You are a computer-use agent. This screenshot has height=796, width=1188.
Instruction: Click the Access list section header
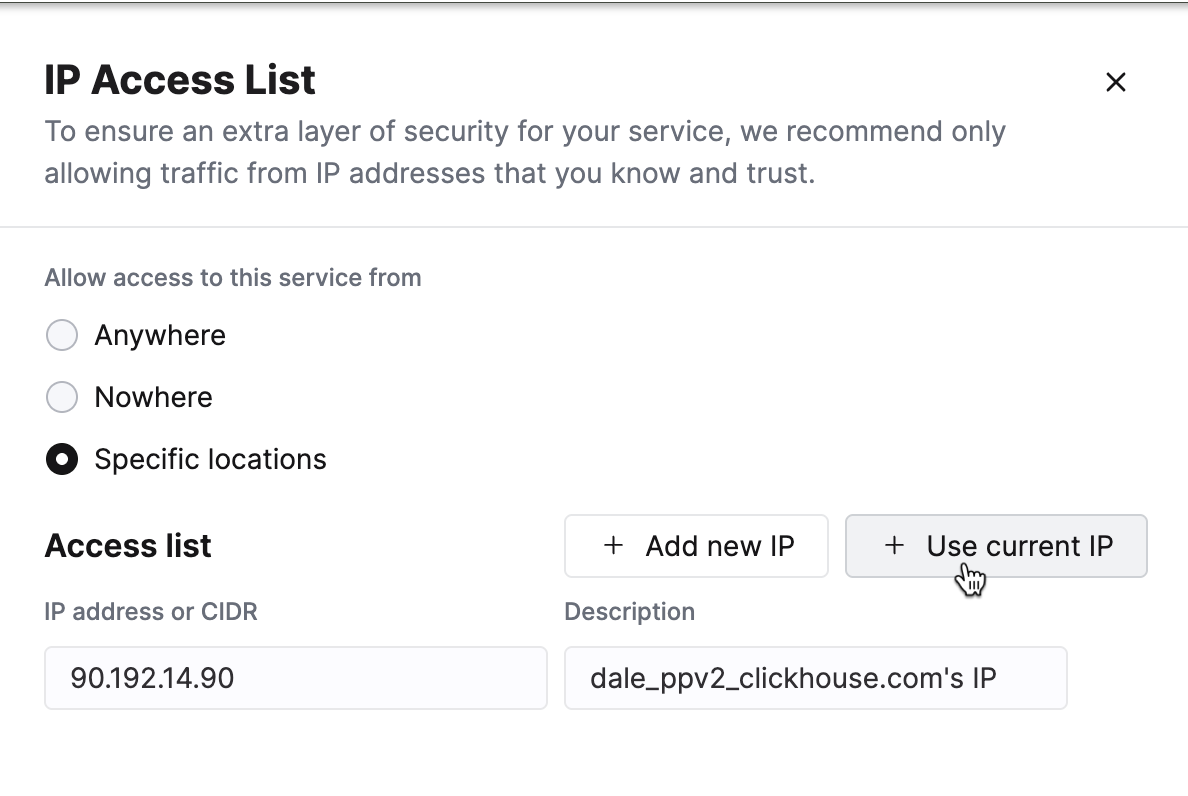click(127, 546)
